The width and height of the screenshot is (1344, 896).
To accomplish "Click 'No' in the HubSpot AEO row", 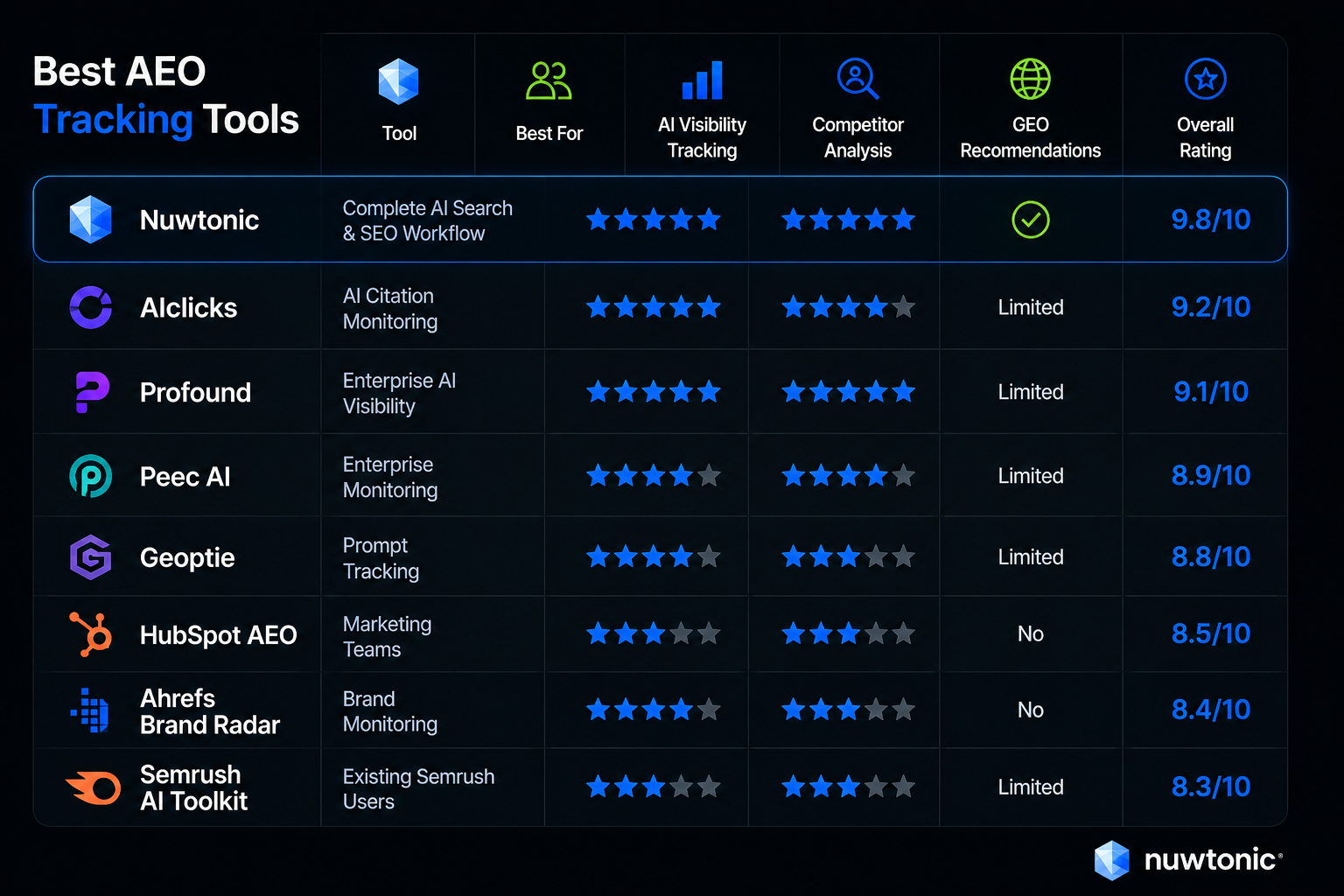I will [1031, 634].
